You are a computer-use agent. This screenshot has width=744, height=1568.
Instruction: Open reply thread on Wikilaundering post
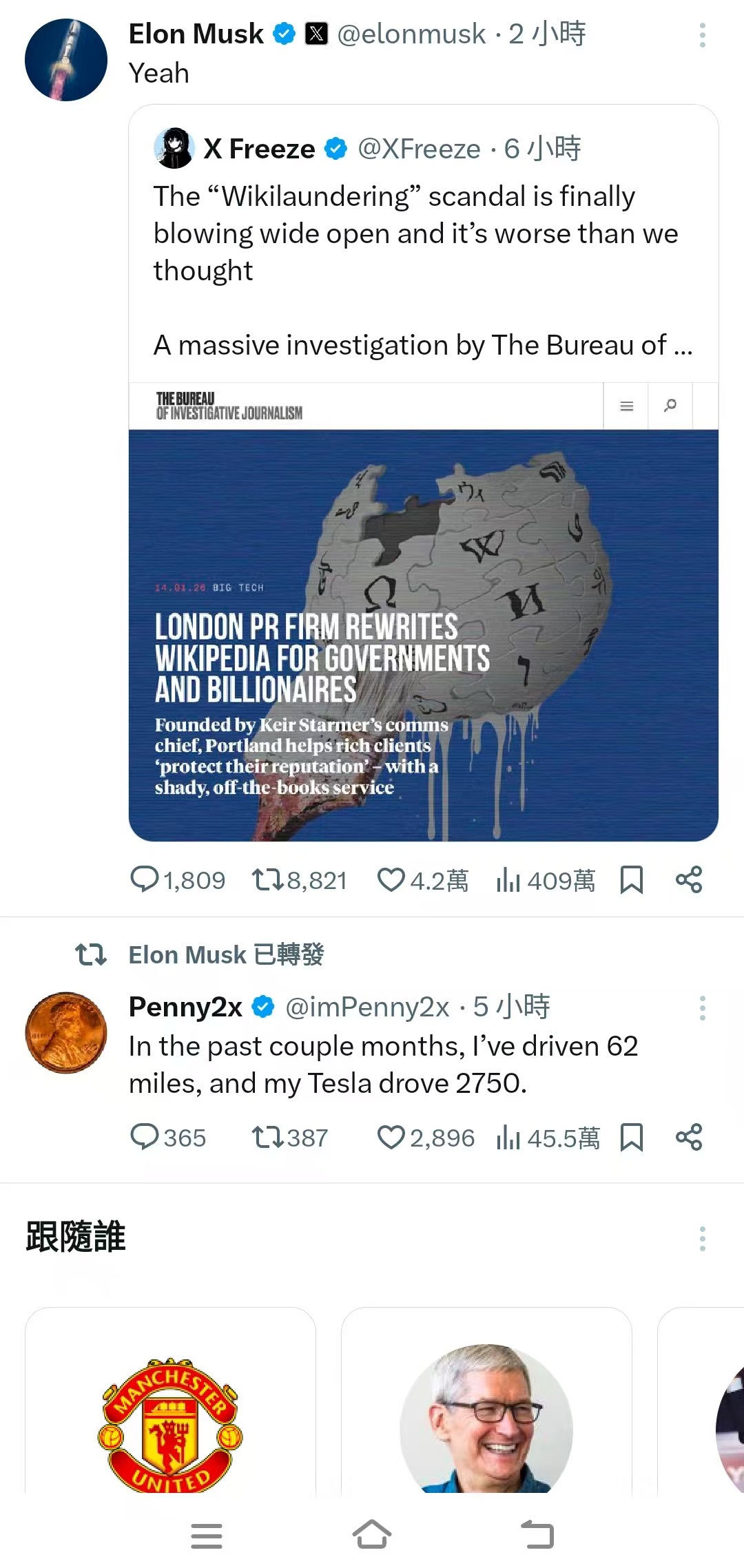pyautogui.click(x=145, y=879)
